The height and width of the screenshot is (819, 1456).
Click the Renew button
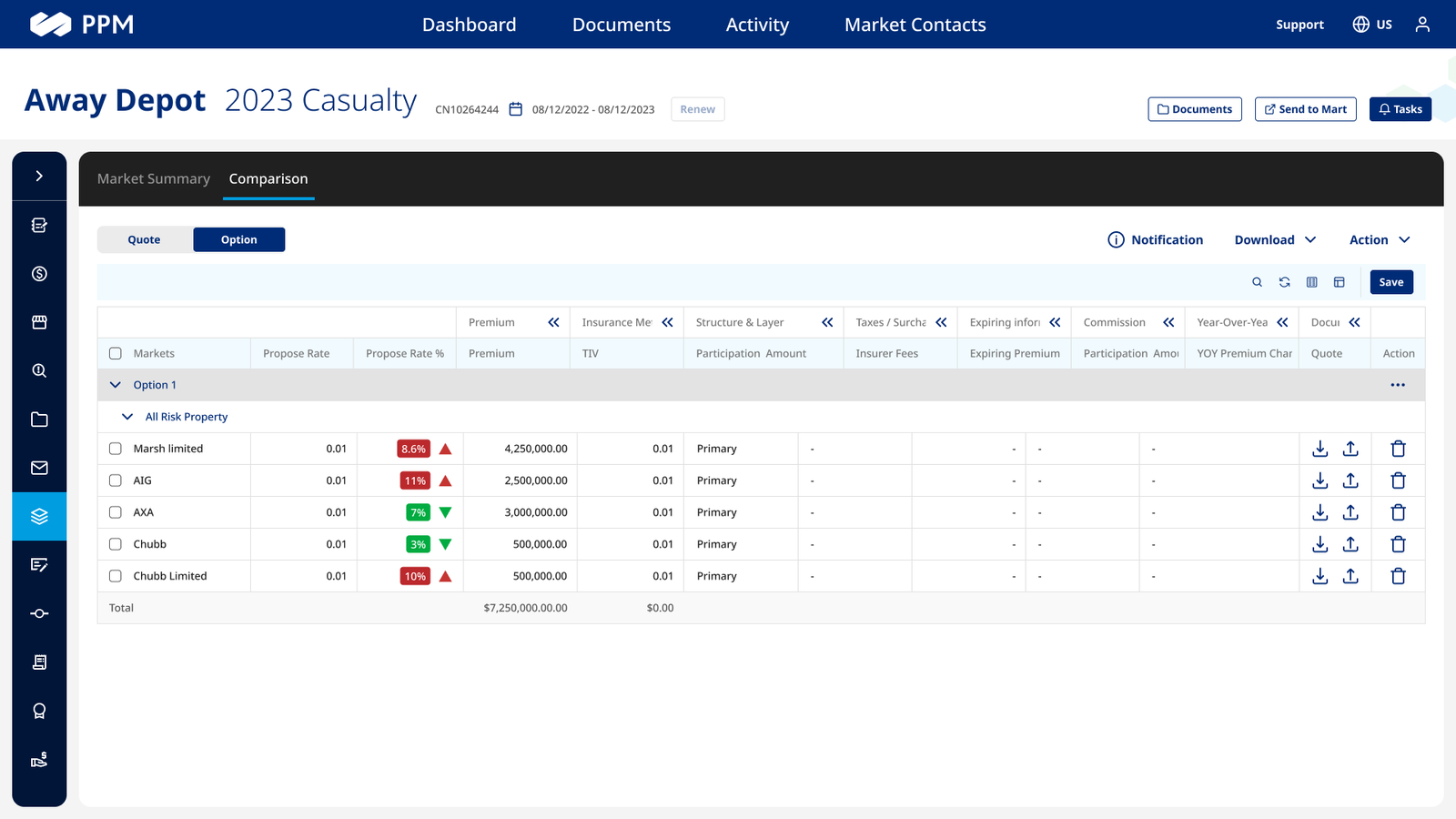698,109
